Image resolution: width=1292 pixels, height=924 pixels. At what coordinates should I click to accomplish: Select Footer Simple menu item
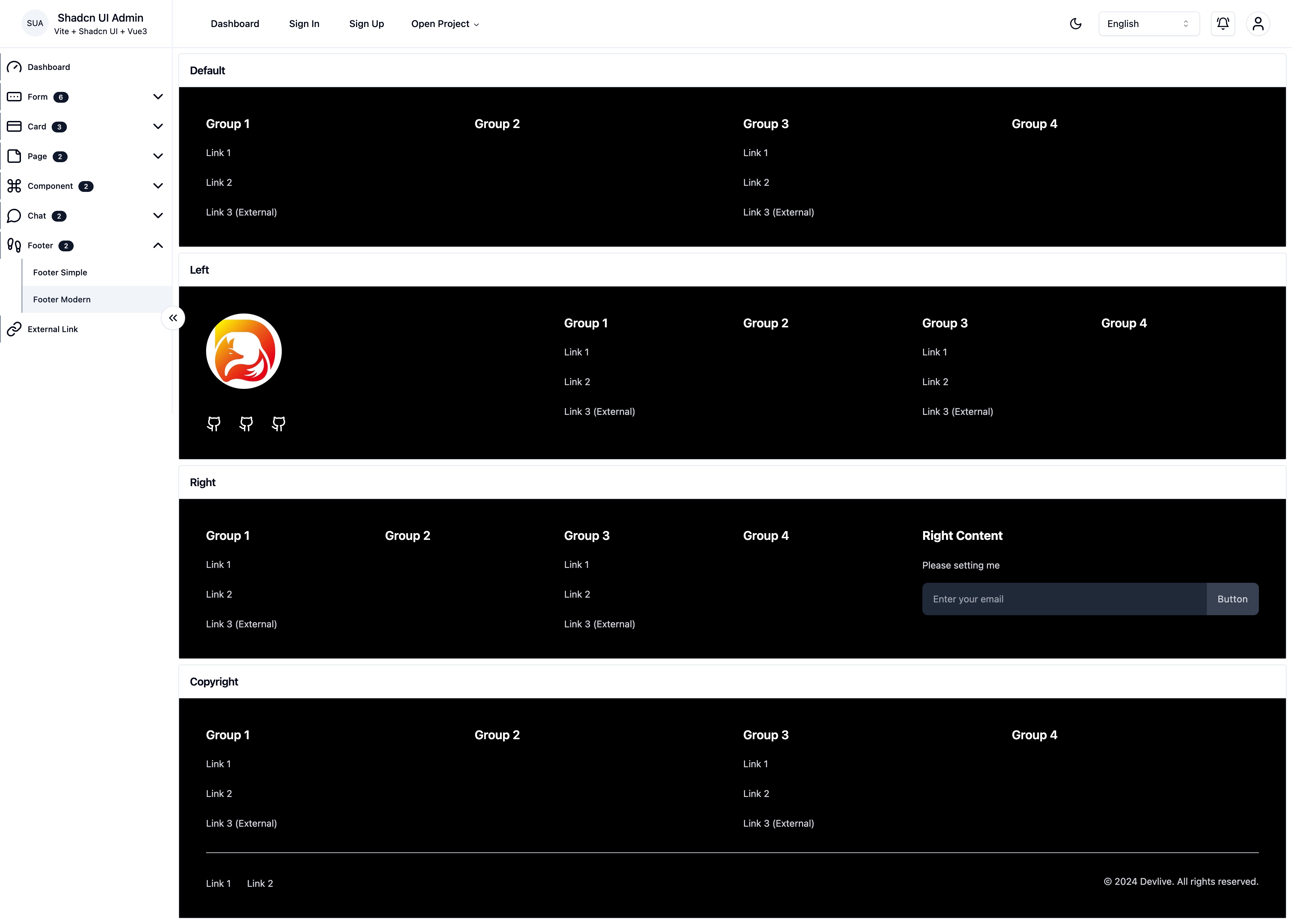click(x=59, y=272)
